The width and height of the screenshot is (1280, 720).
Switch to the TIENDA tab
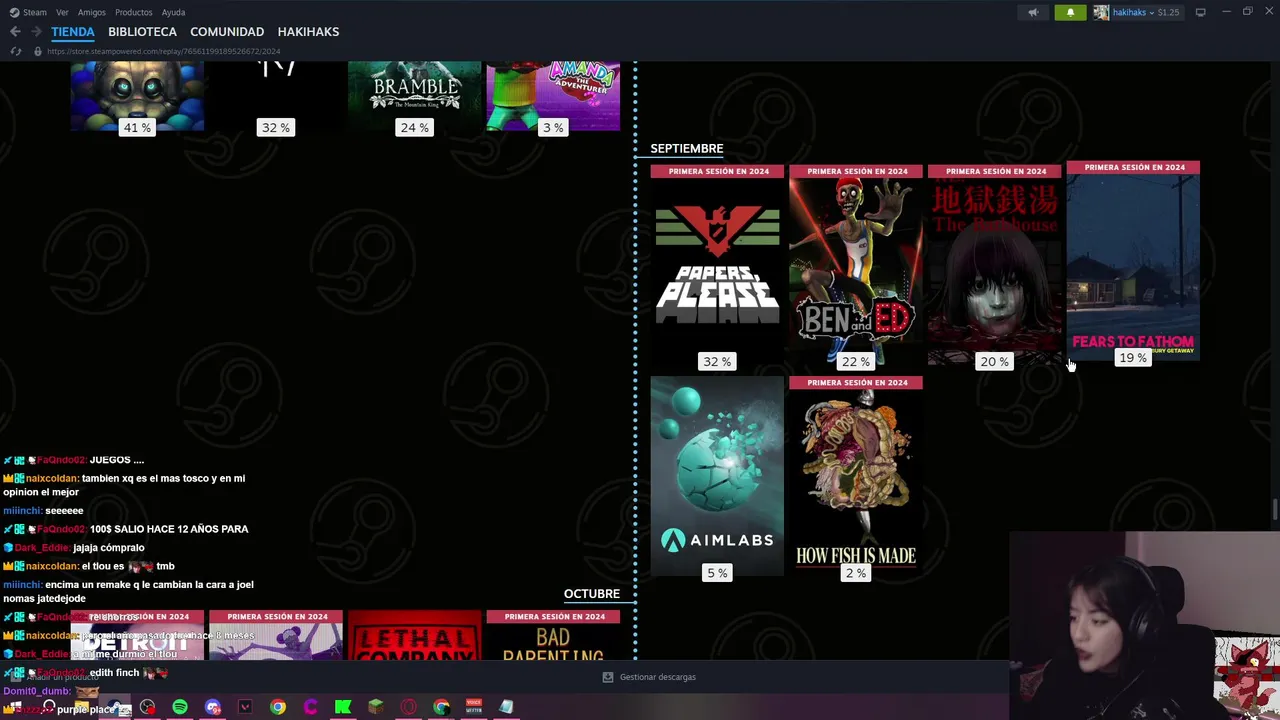[73, 32]
